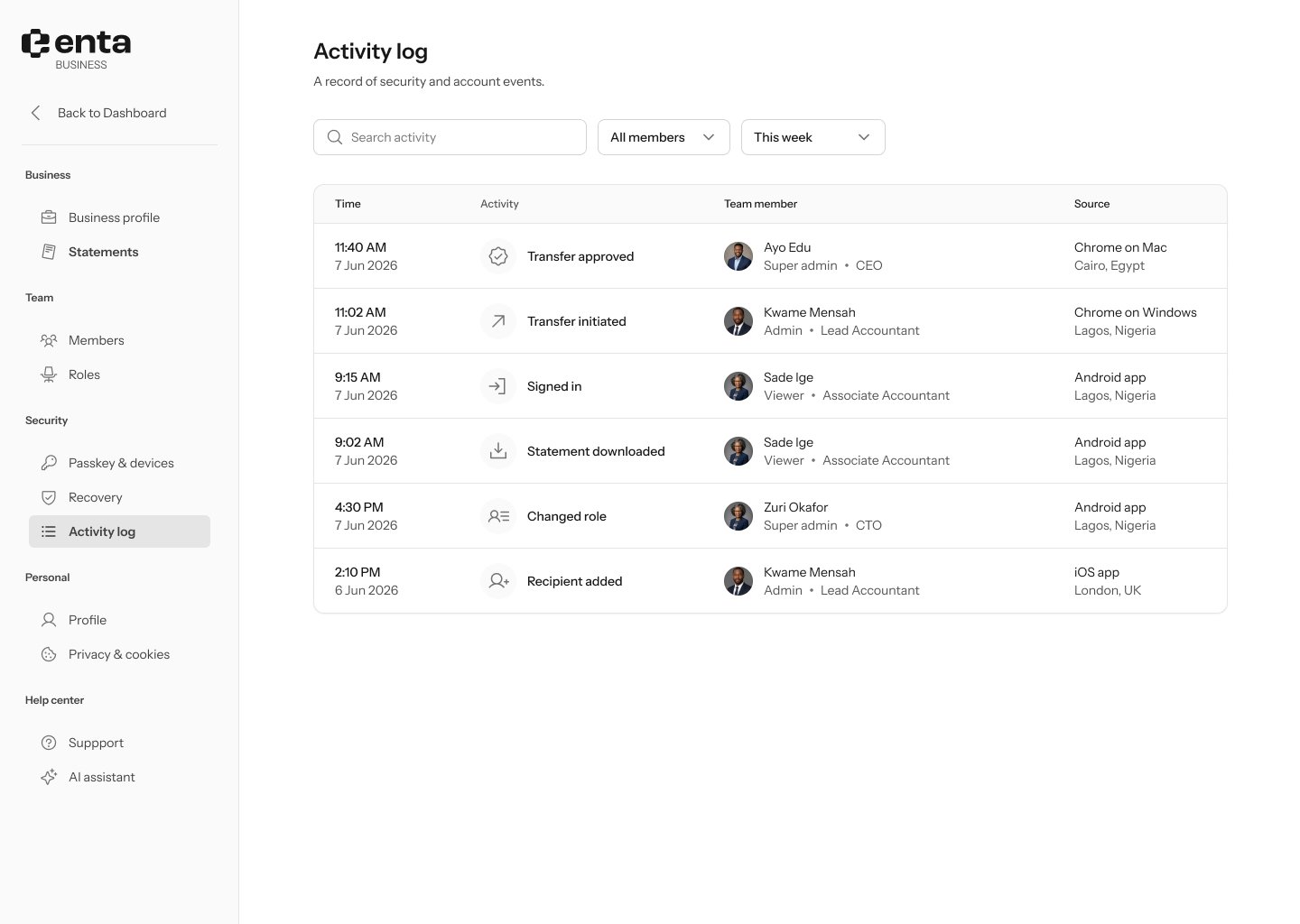The height and width of the screenshot is (924, 1300).
Task: Click the 11:40 AM timestamp
Action: 360,247
